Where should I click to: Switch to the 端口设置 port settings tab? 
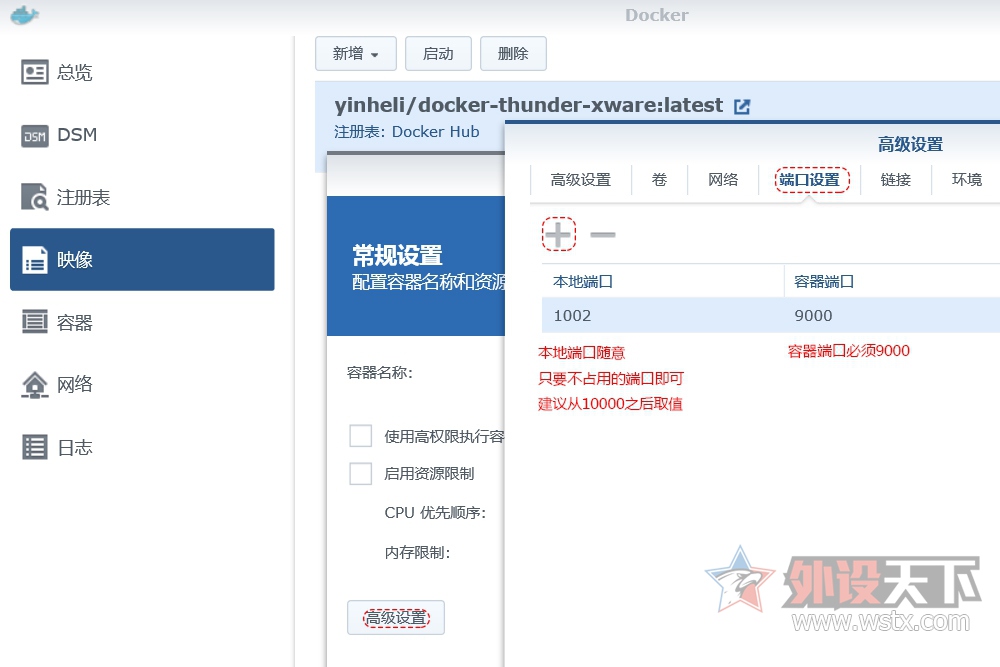coord(810,180)
